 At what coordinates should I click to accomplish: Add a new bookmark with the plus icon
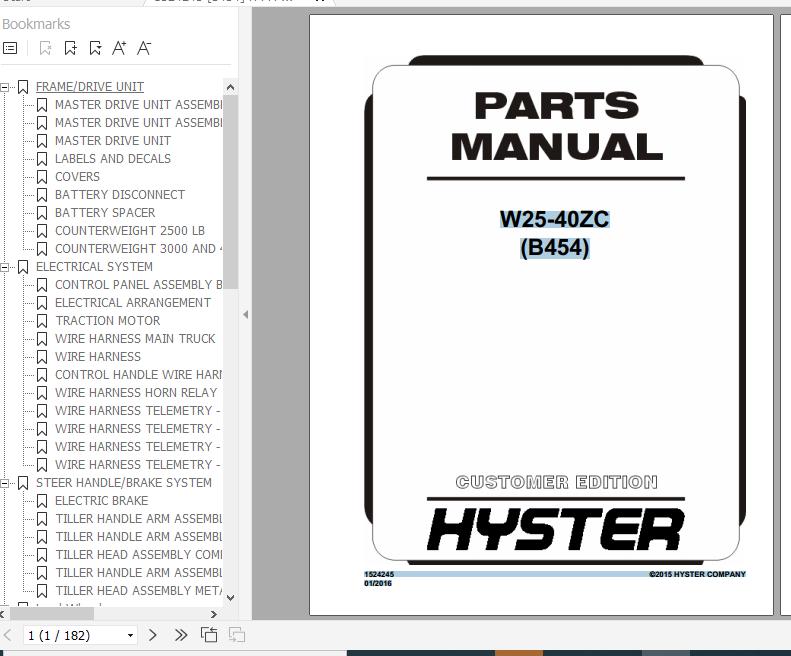71,48
